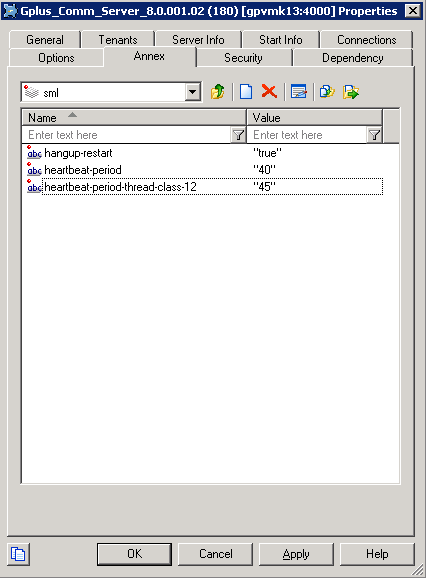Click the abc icon of heartbeat-period row
The image size is (426, 578).
click(34, 170)
